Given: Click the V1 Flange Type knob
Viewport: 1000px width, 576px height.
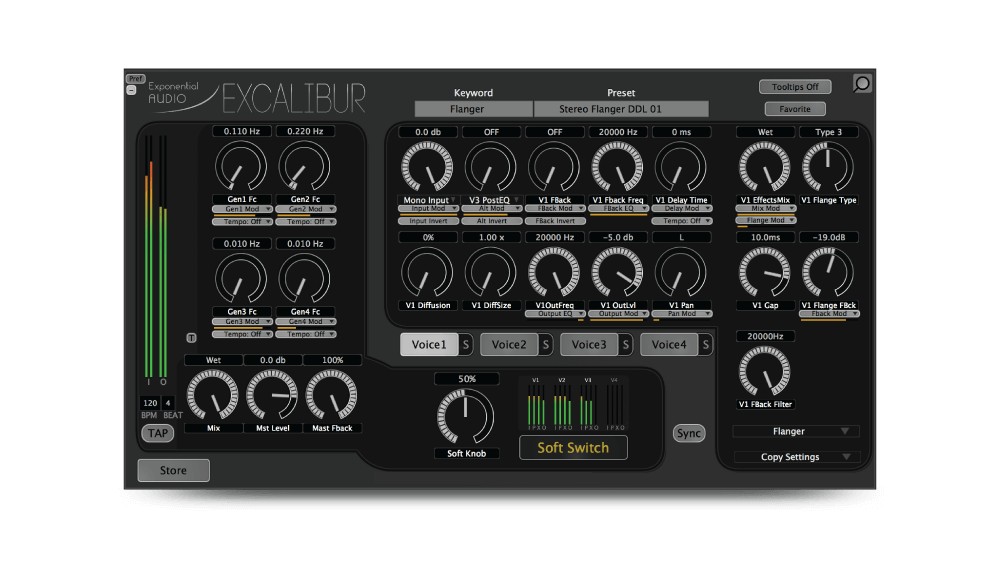Looking at the screenshot, I should tap(828, 166).
